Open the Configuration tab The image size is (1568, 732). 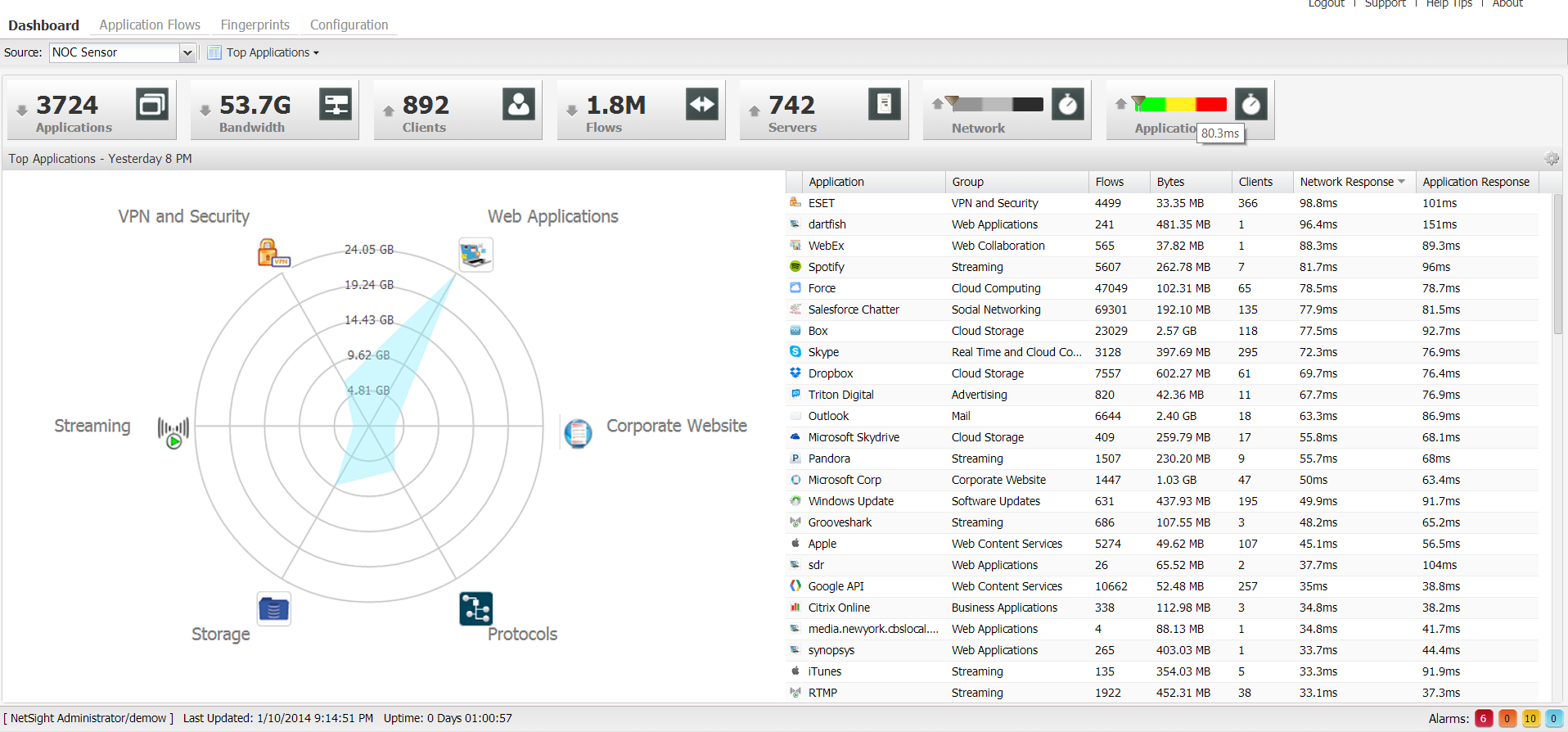pos(349,25)
